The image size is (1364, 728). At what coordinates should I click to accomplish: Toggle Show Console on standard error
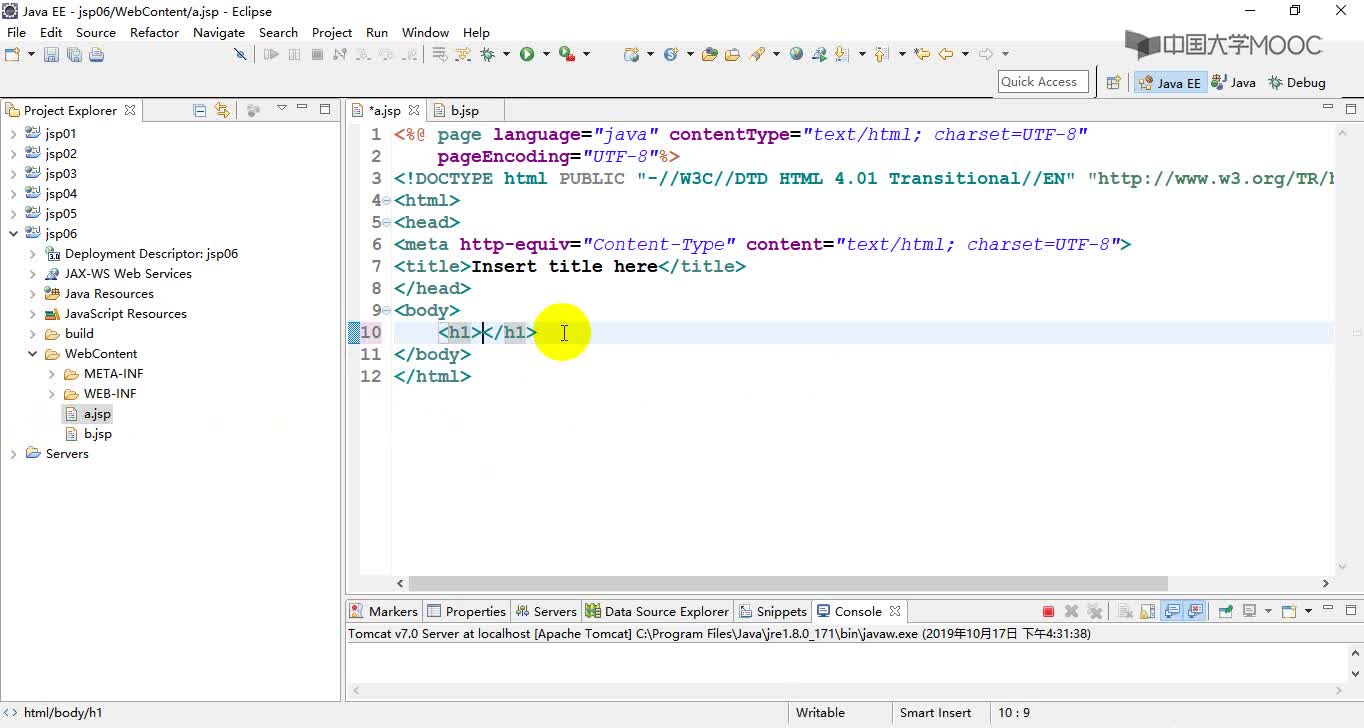click(x=1194, y=611)
